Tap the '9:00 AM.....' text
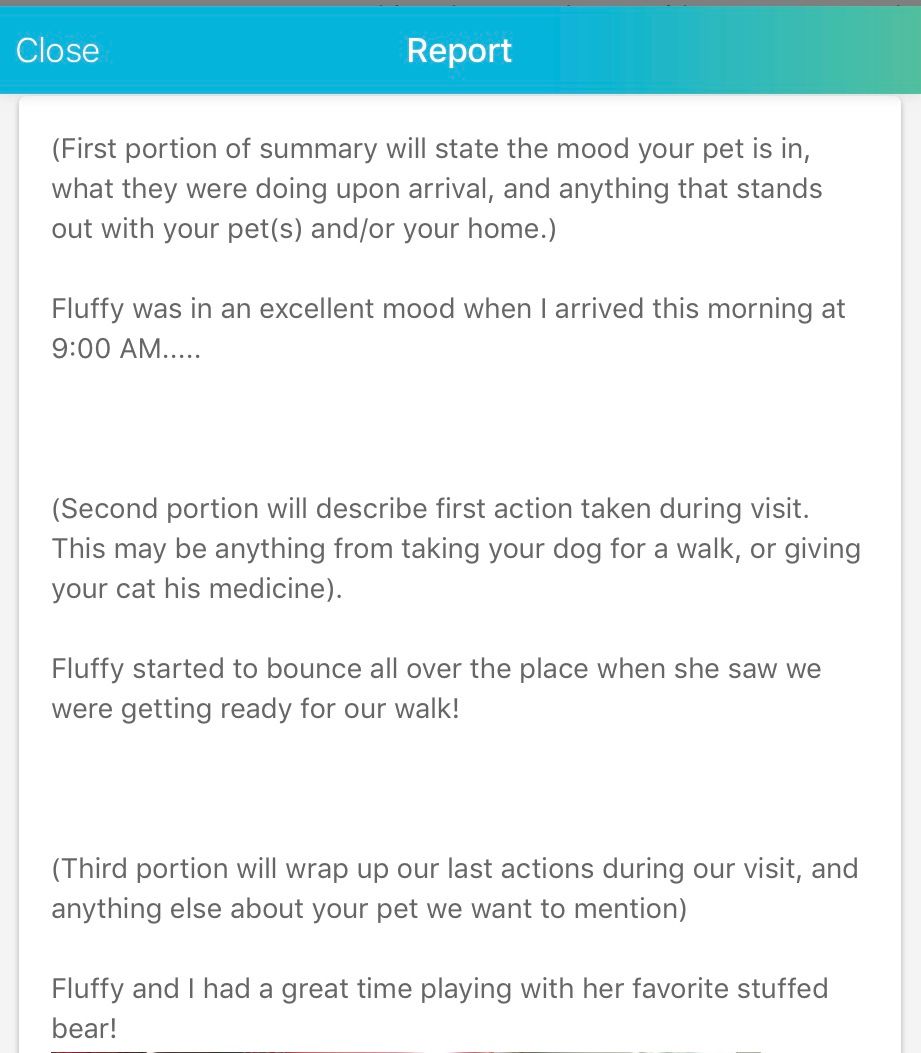Screen dimensions: 921x1053 coord(126,349)
